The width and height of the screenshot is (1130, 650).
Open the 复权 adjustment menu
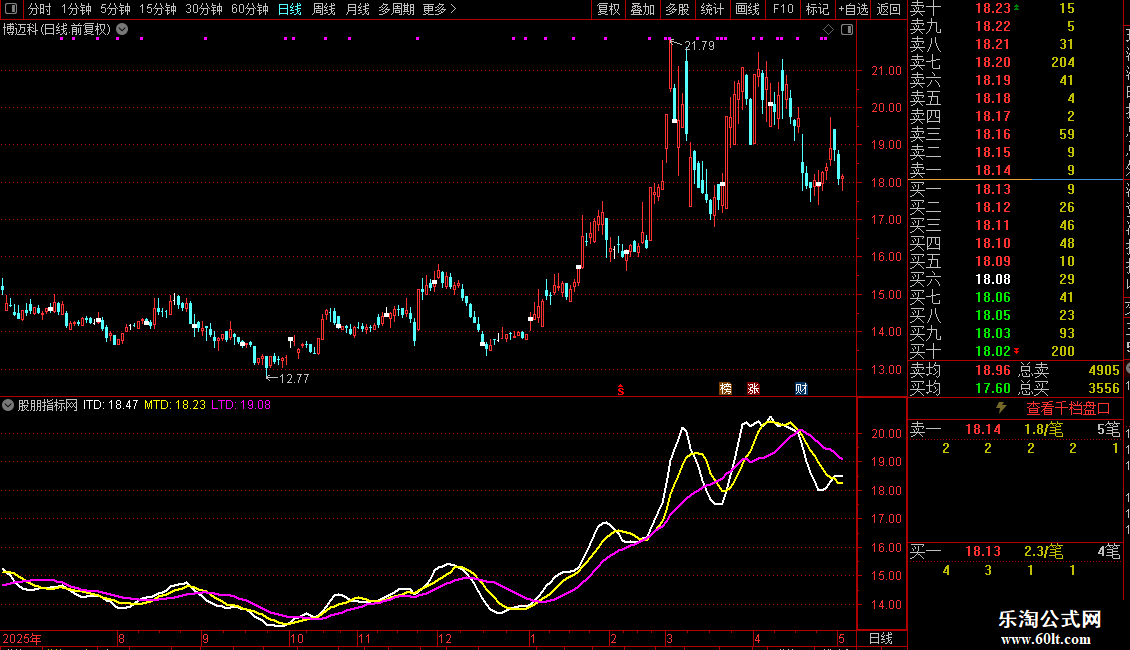[608, 9]
